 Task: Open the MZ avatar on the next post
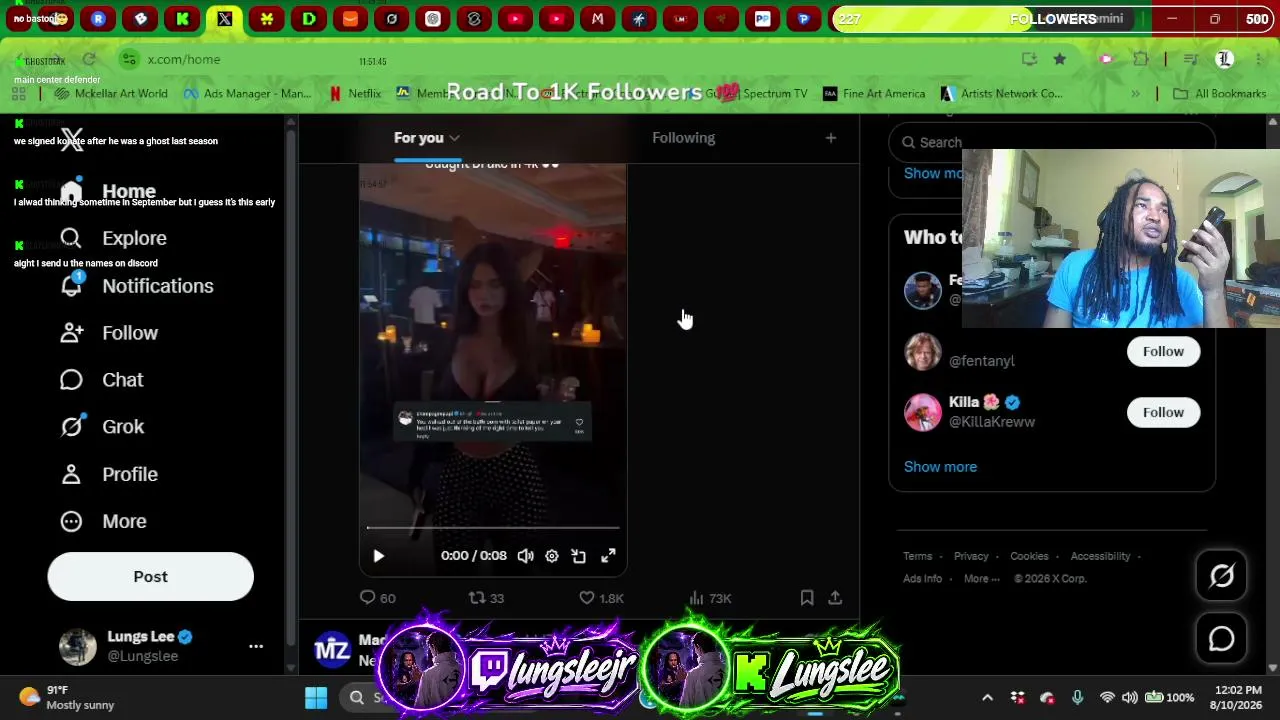(x=332, y=650)
